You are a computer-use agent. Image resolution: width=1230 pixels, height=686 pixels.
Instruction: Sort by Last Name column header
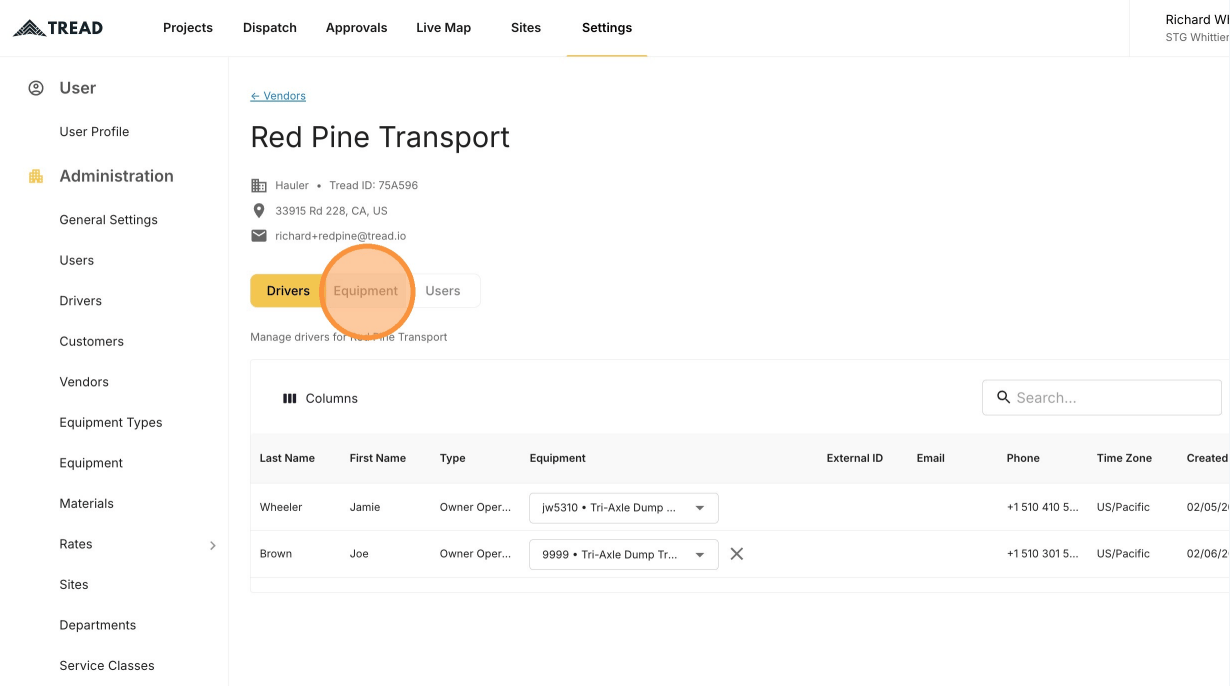coord(287,458)
